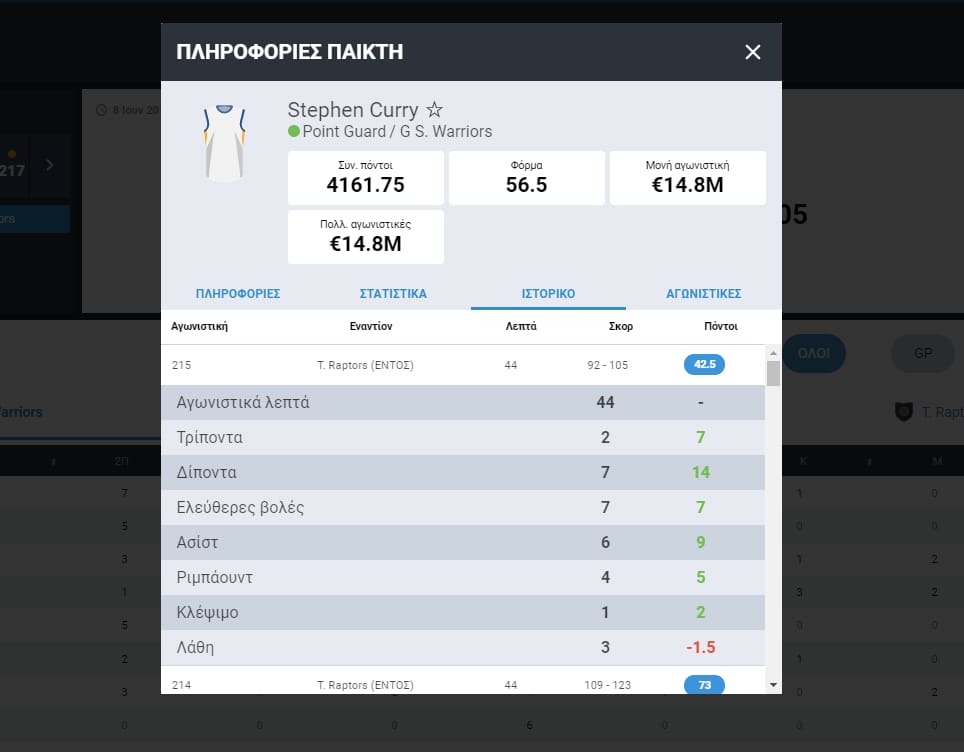Viewport: 964px width, 752px height.
Task: Click the 73 points badge
Action: click(x=705, y=684)
